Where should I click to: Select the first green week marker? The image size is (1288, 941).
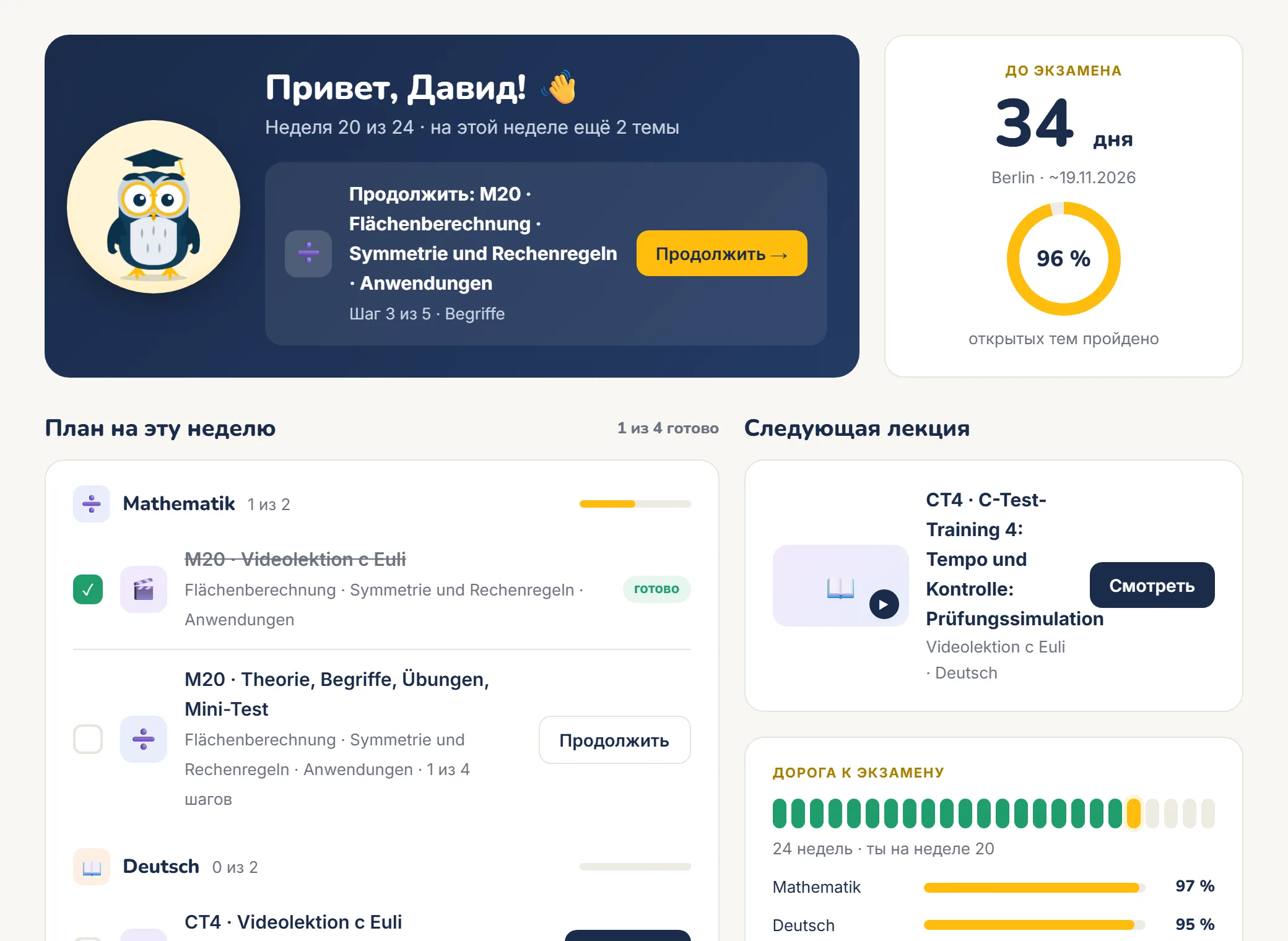click(780, 813)
